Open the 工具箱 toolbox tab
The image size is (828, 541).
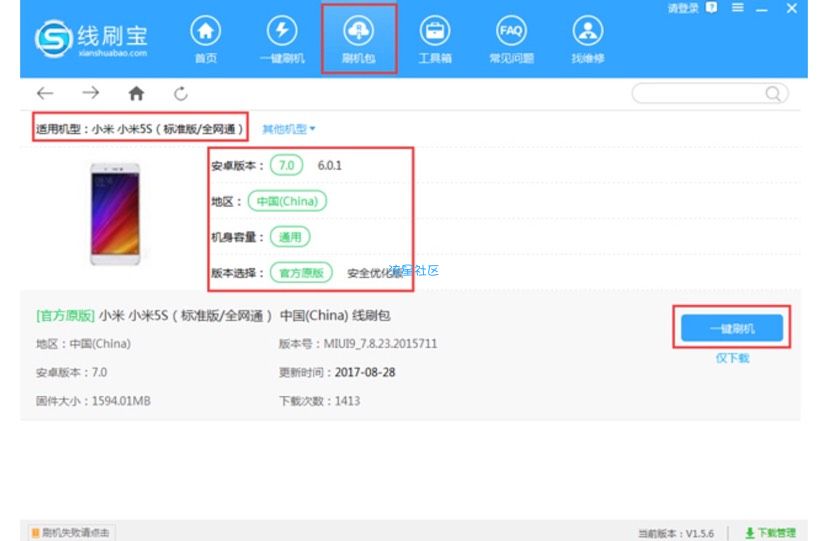pos(435,40)
